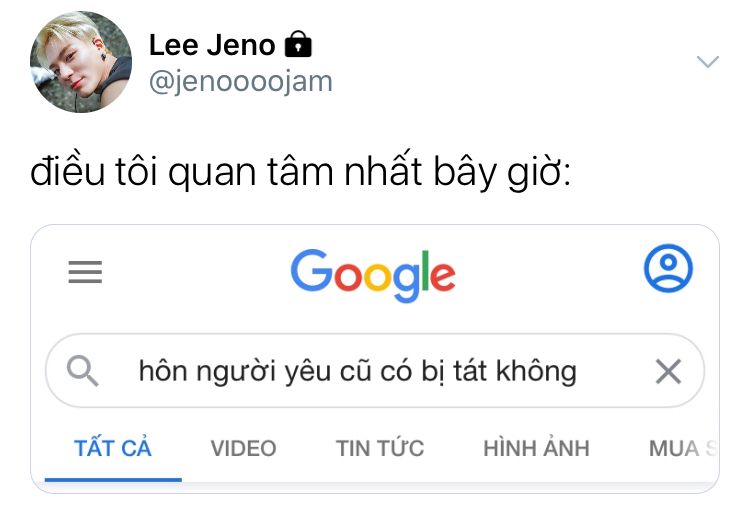Screen dimensions: 750x511
Task: Clear the search query with X
Action: pyautogui.click(x=668, y=371)
